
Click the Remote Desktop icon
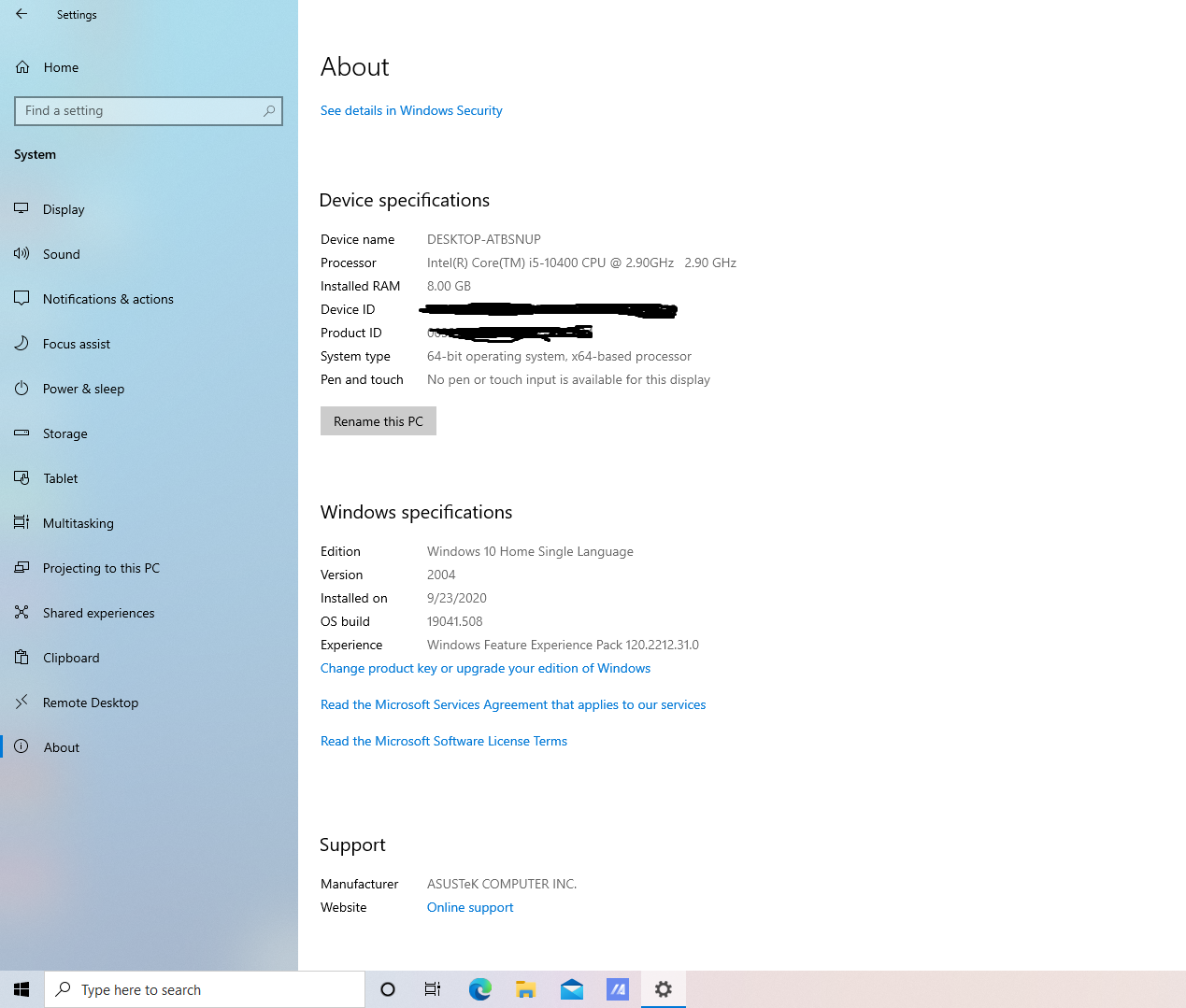[21, 702]
